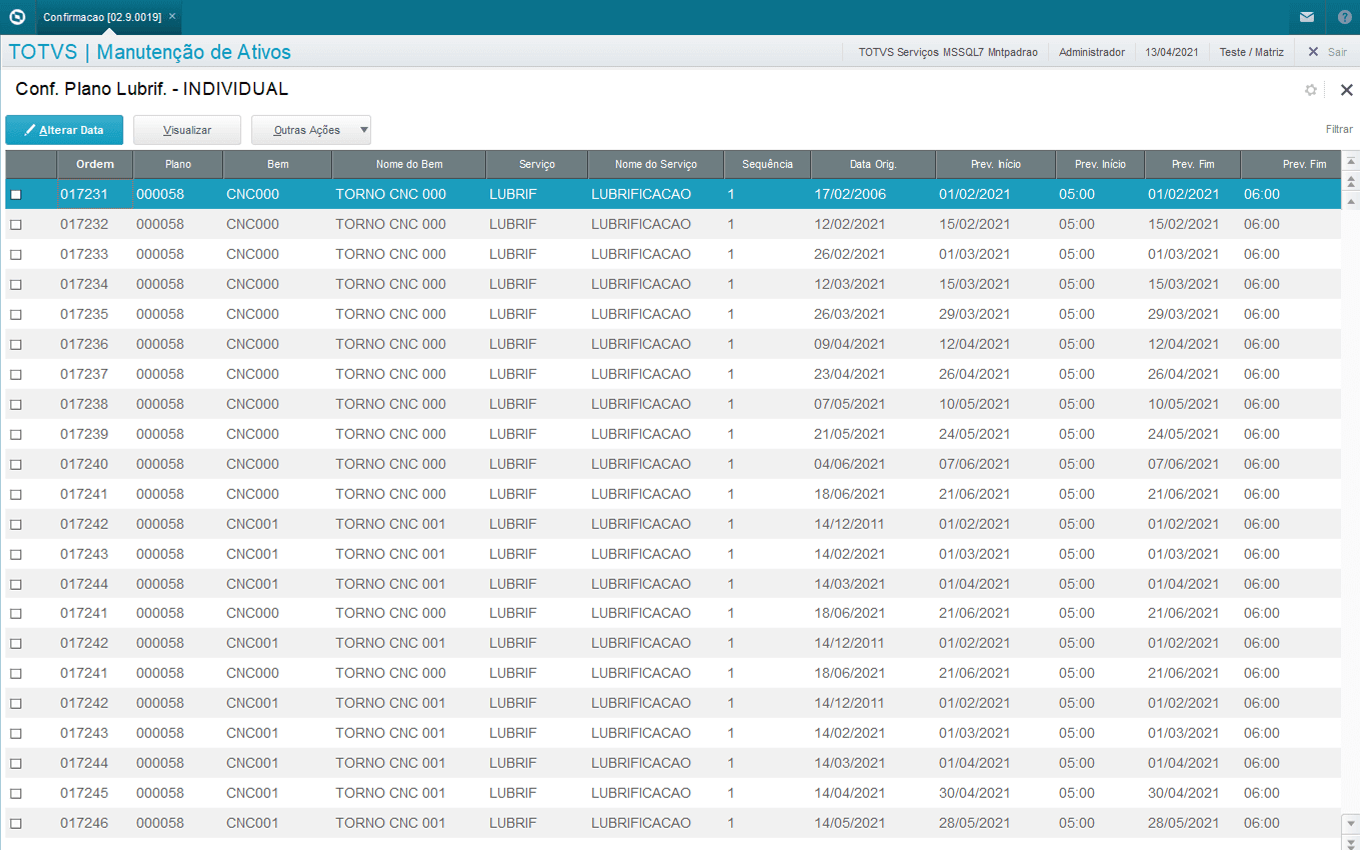
Task: Open the Filtrar filter link
Action: tap(1339, 129)
